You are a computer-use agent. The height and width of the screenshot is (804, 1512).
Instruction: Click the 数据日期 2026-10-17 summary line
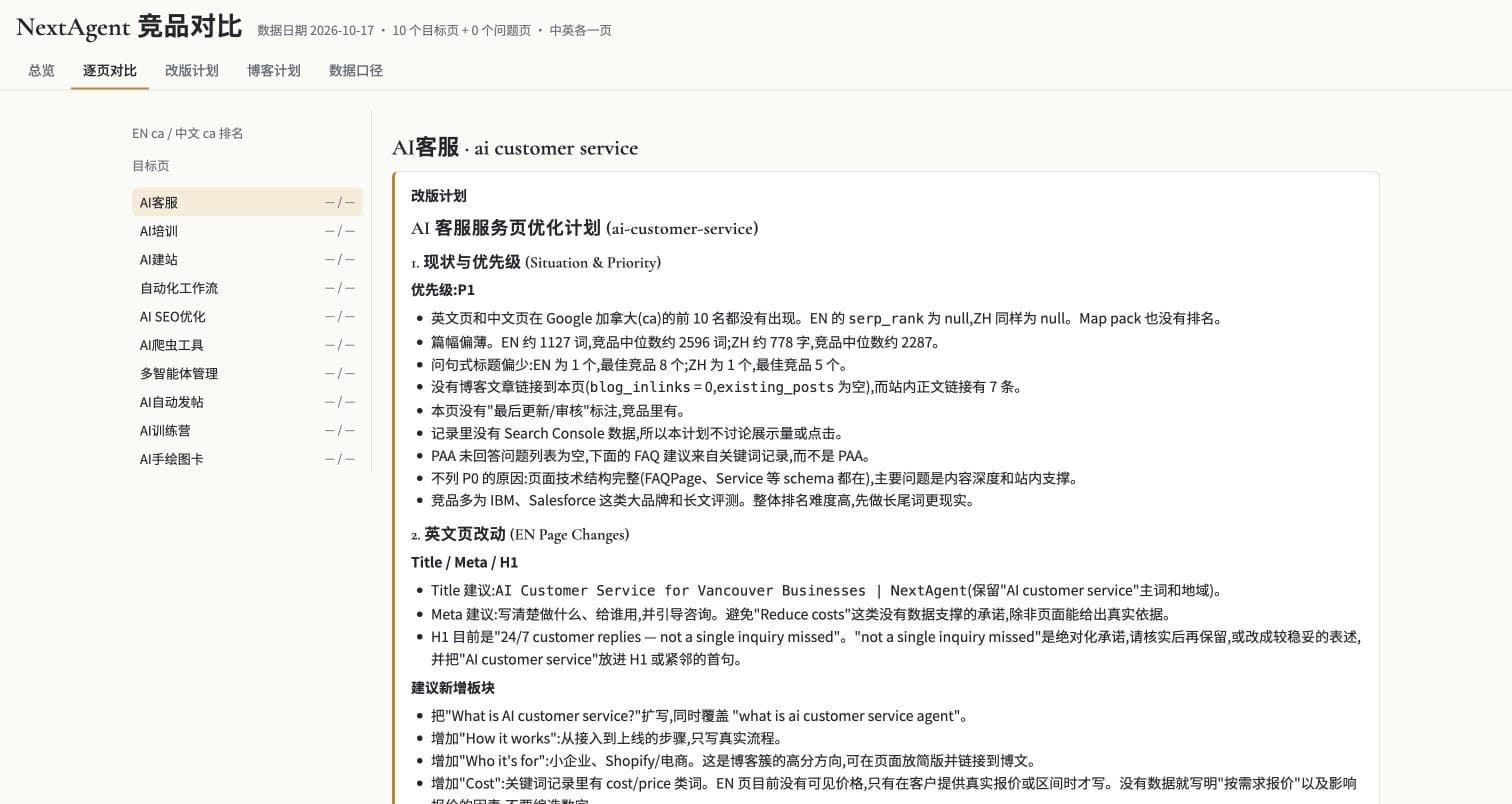[434, 31]
